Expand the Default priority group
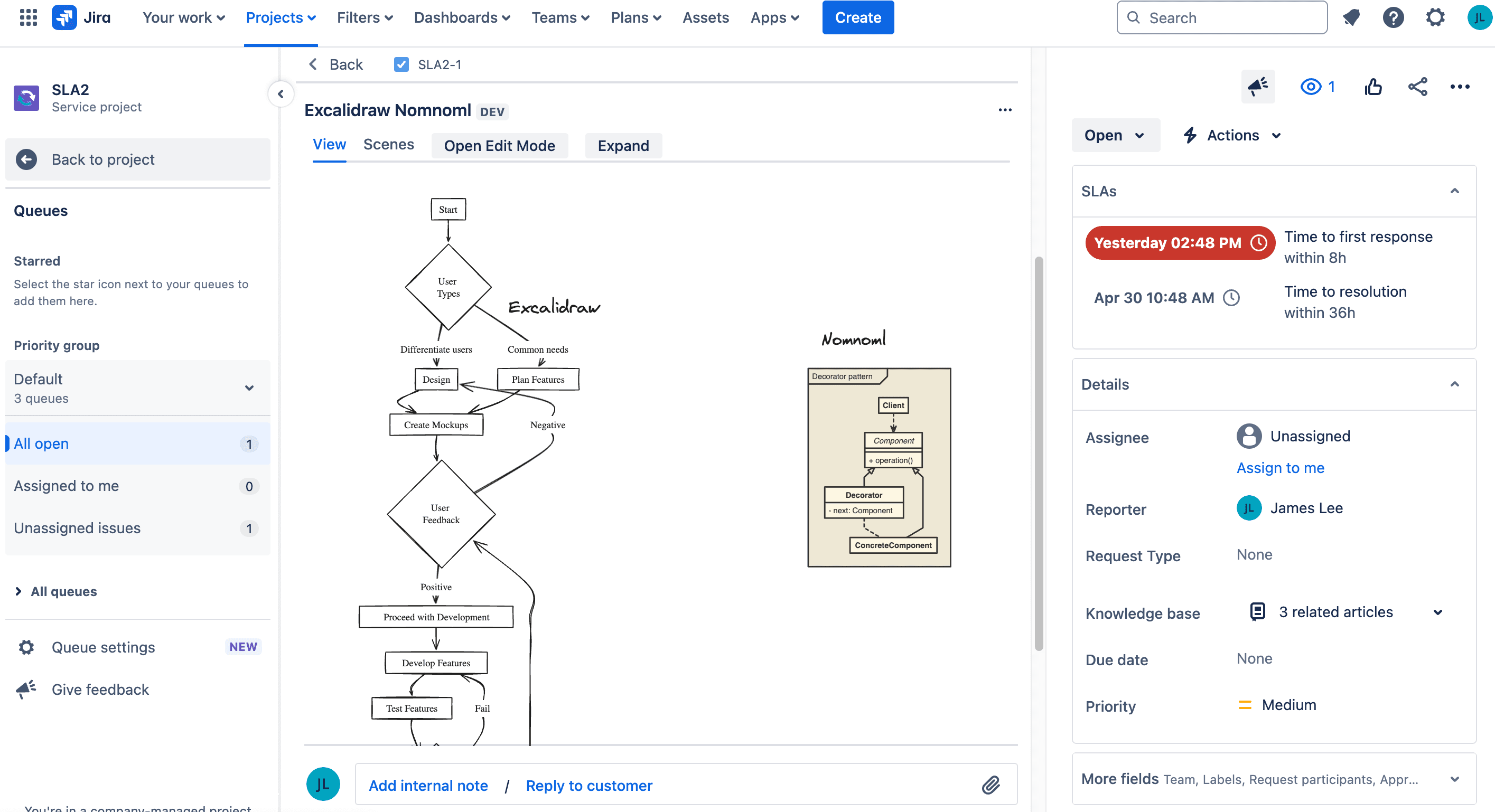The width and height of the screenshot is (1495, 812). [x=137, y=388]
